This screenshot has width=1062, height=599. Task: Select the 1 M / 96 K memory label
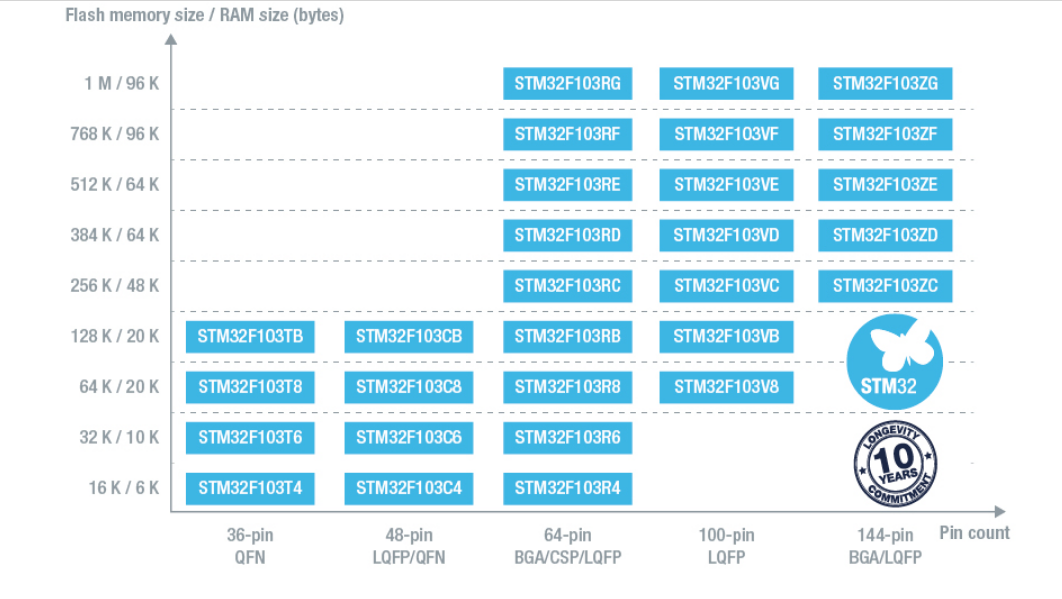[x=121, y=84]
